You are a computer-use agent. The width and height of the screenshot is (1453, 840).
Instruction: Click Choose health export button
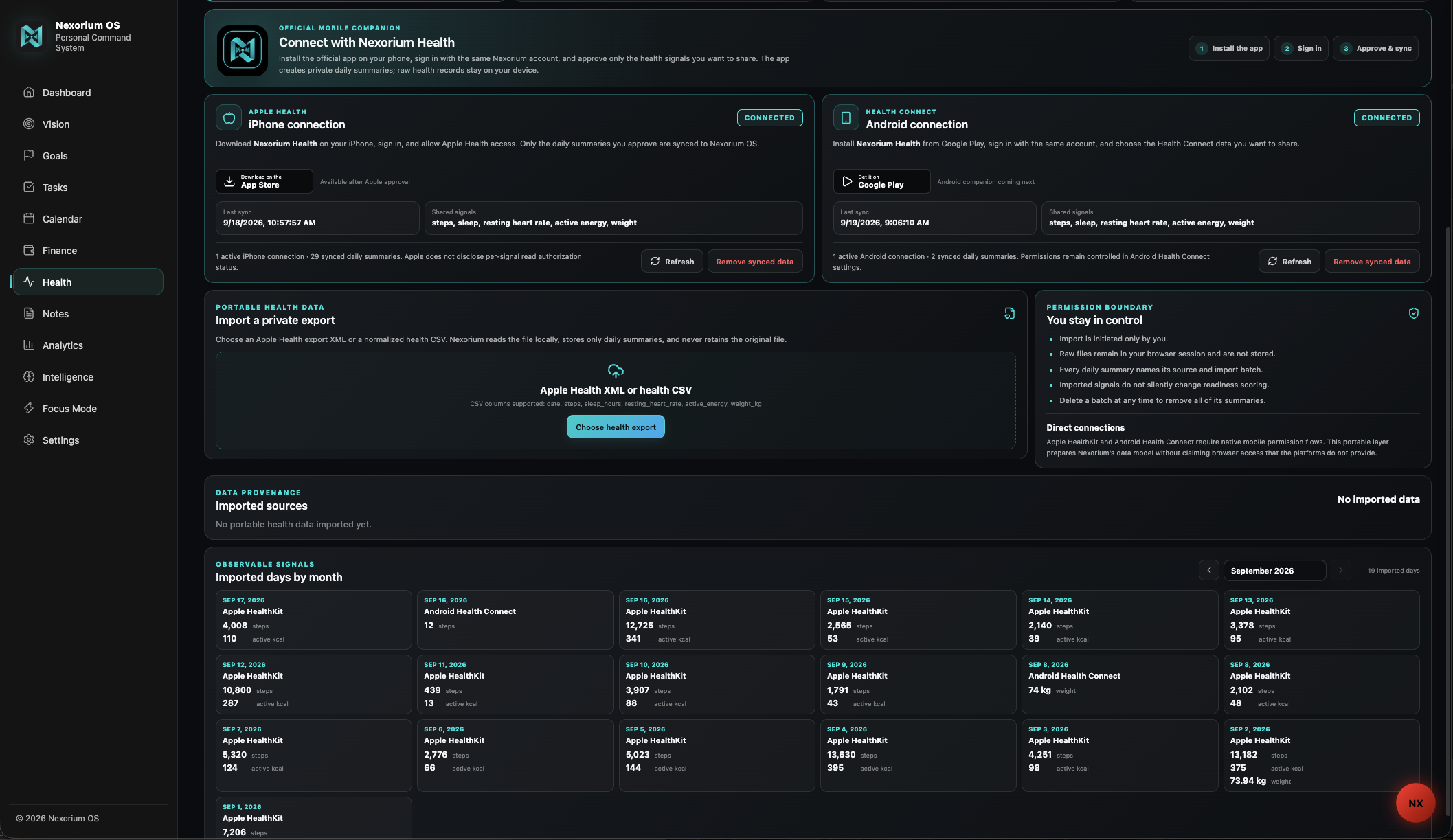pos(616,427)
